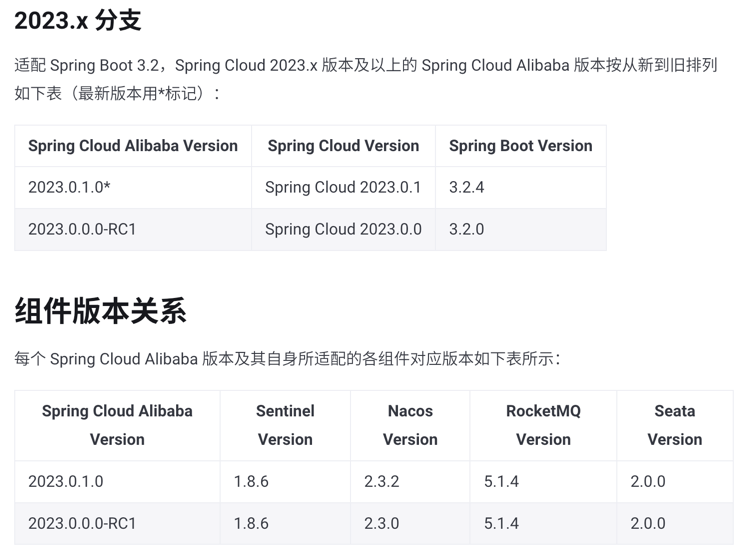Select Sentinel "1.8.6" in the 2023.0.1.0 row
This screenshot has width=756, height=559.
click(251, 482)
